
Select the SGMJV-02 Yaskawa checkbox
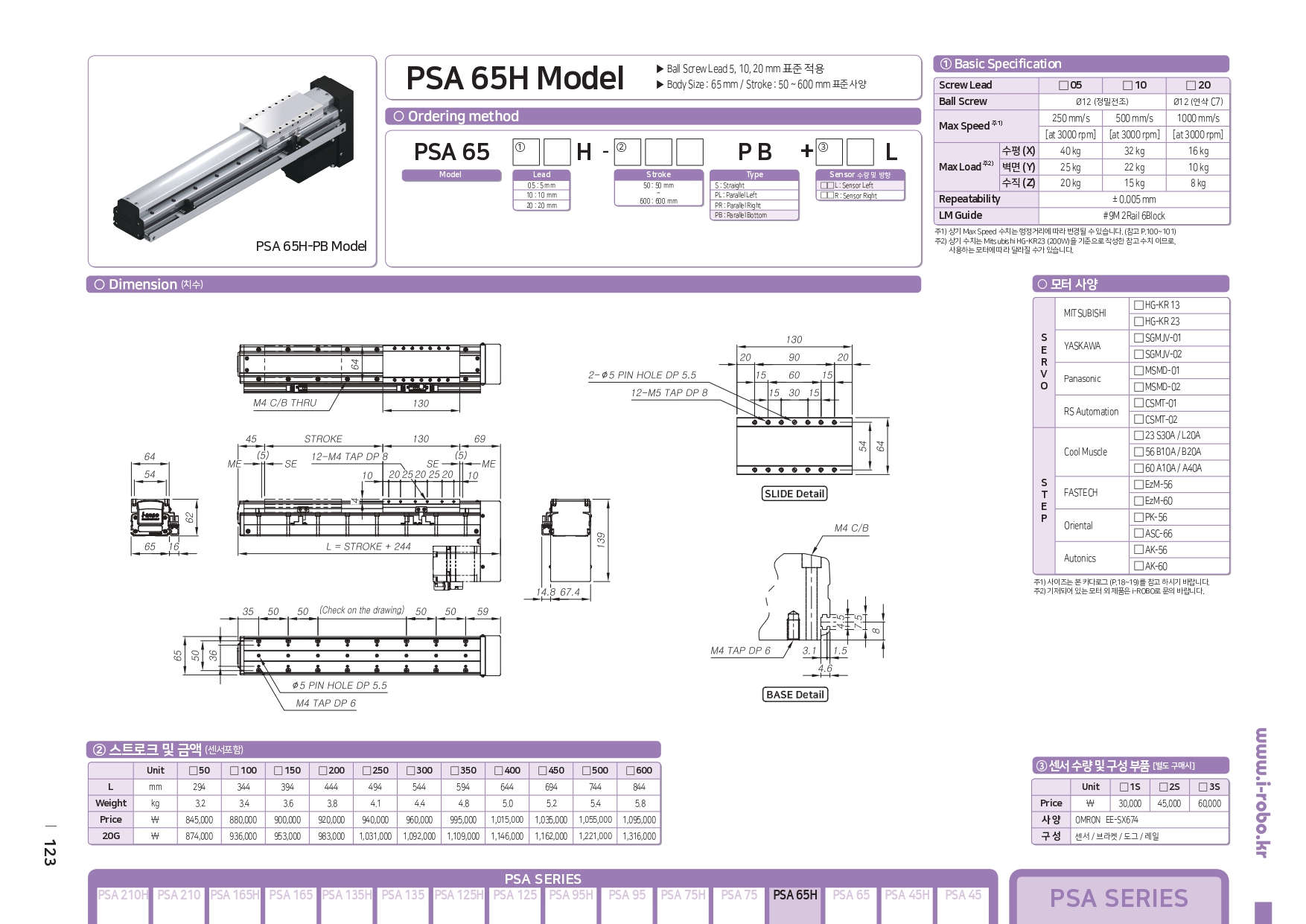click(1138, 354)
